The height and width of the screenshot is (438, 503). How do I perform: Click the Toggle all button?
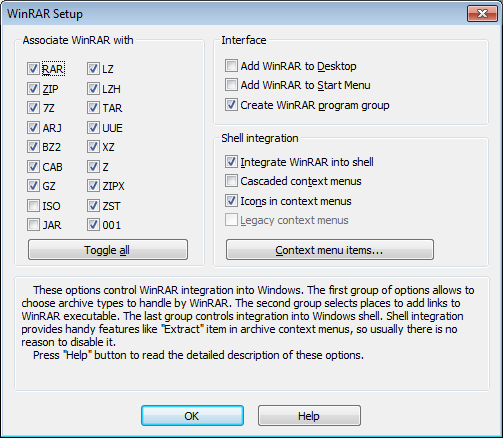click(108, 249)
